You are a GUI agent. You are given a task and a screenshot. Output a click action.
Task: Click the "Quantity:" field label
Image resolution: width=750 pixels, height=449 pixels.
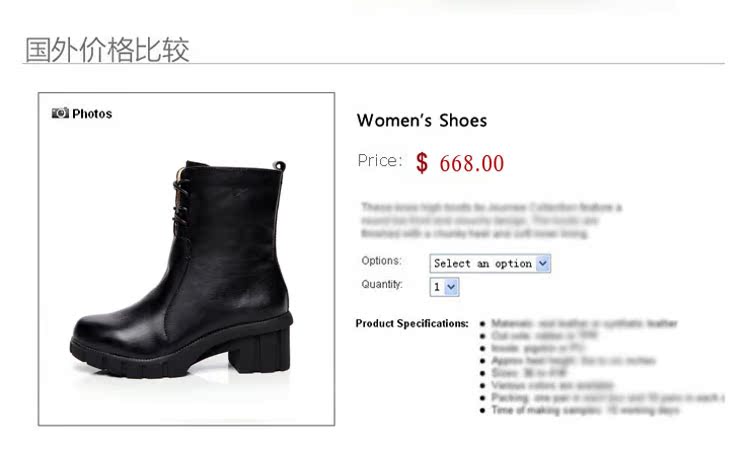point(382,284)
